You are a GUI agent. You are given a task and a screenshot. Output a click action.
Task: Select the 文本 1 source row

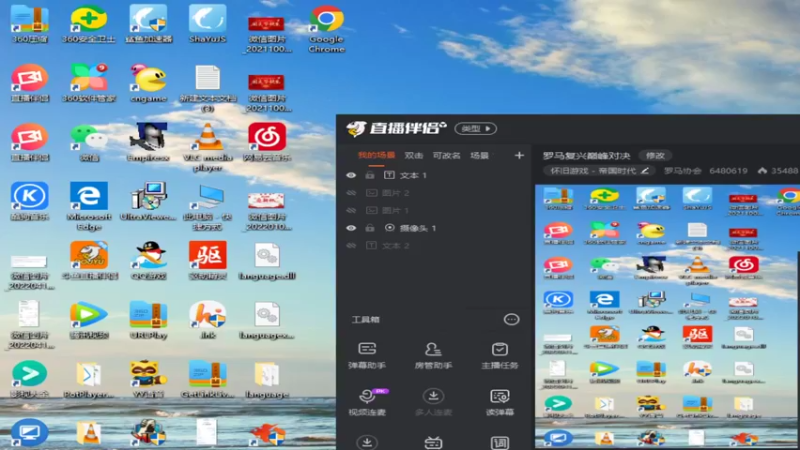pyautogui.click(x=434, y=175)
